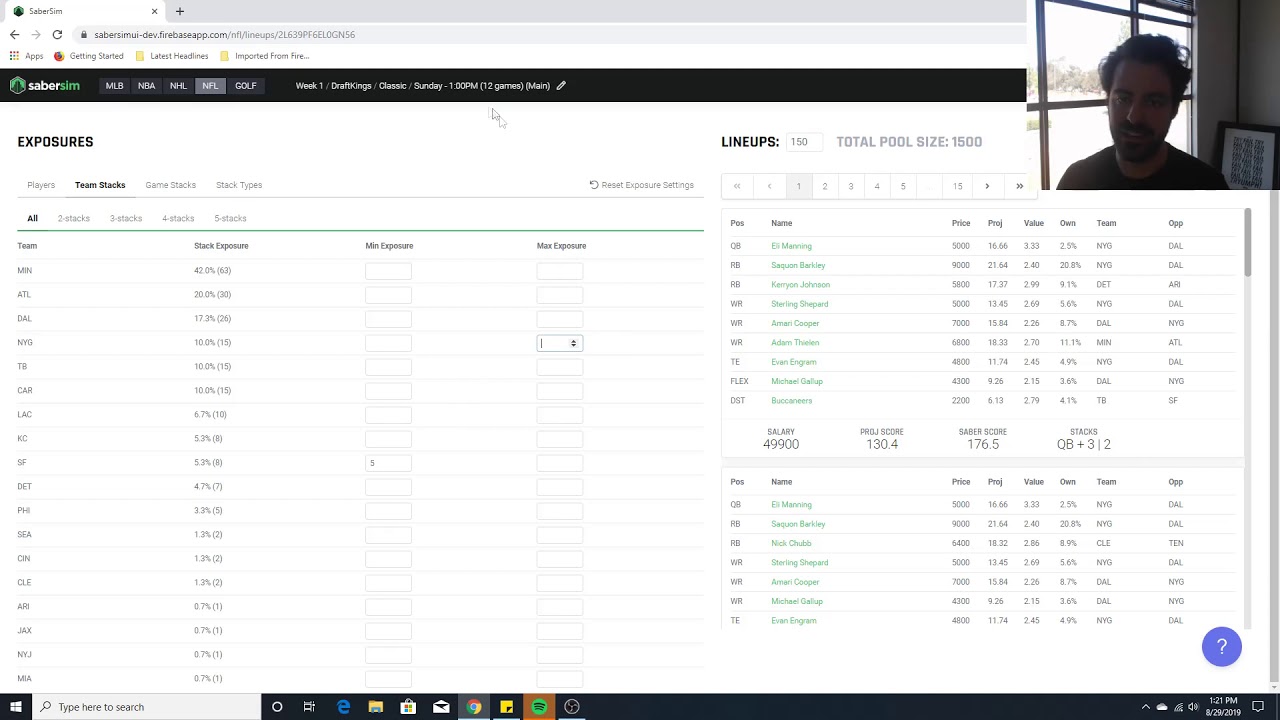Switch to Game Stacks tab
Image resolution: width=1280 pixels, height=720 pixels.
click(170, 185)
